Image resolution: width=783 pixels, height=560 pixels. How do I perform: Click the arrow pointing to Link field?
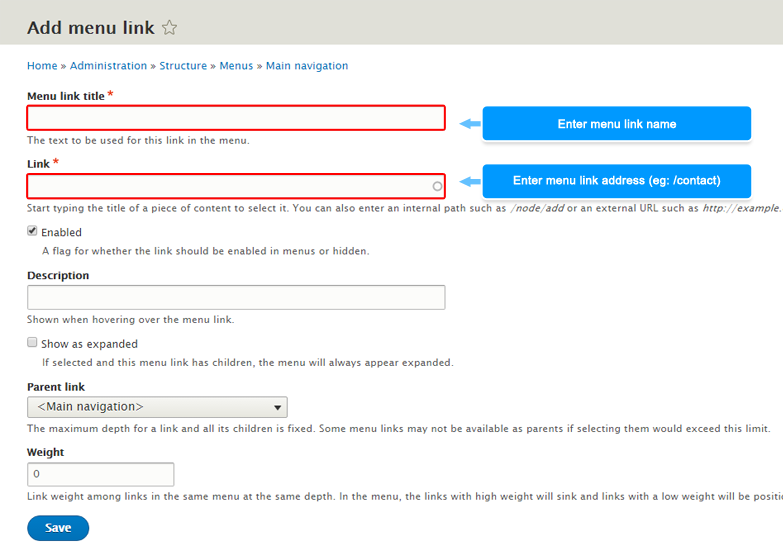[x=470, y=181]
